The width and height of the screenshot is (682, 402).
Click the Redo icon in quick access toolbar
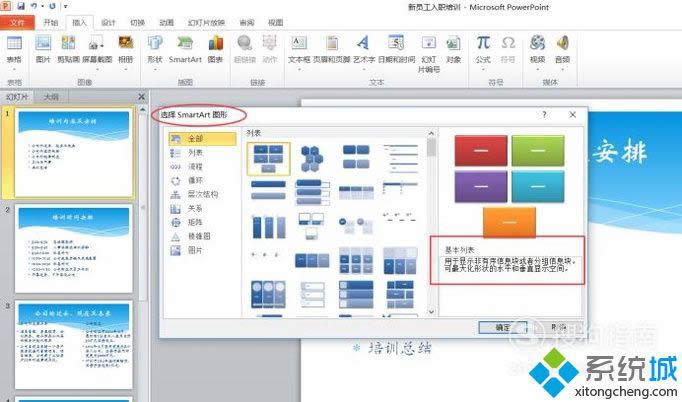[52, 6]
